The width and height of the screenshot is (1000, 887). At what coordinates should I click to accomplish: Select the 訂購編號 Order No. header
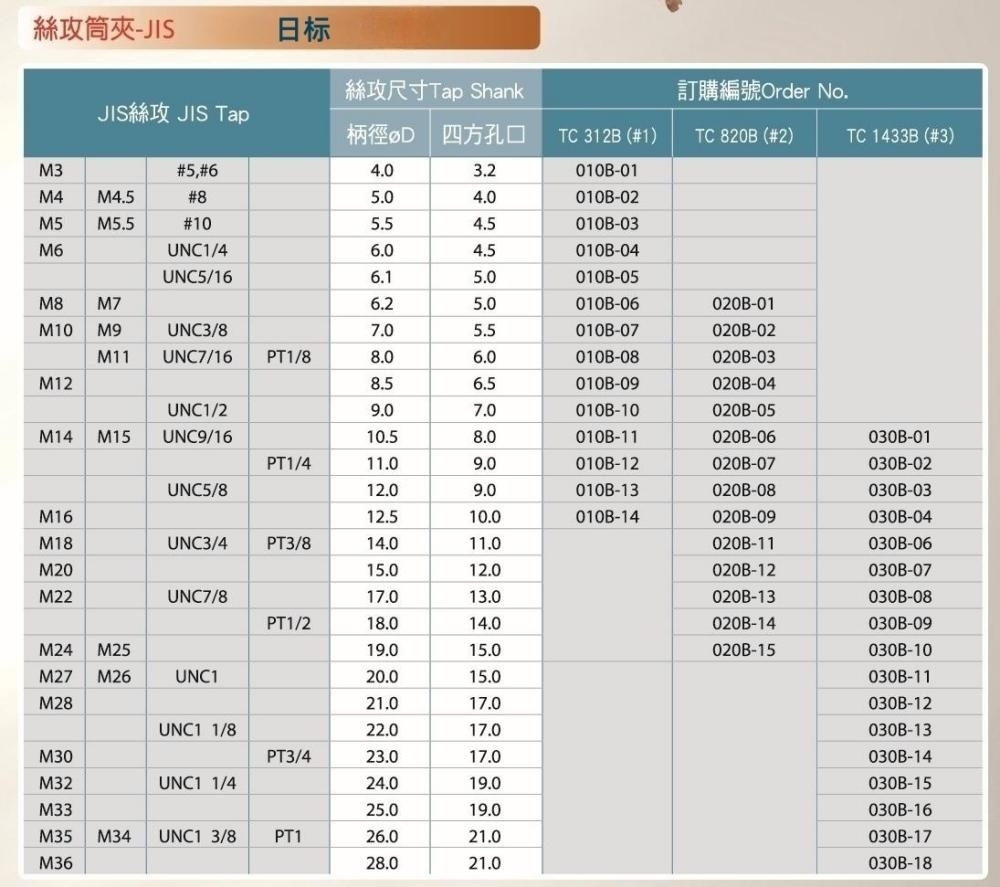[762, 92]
